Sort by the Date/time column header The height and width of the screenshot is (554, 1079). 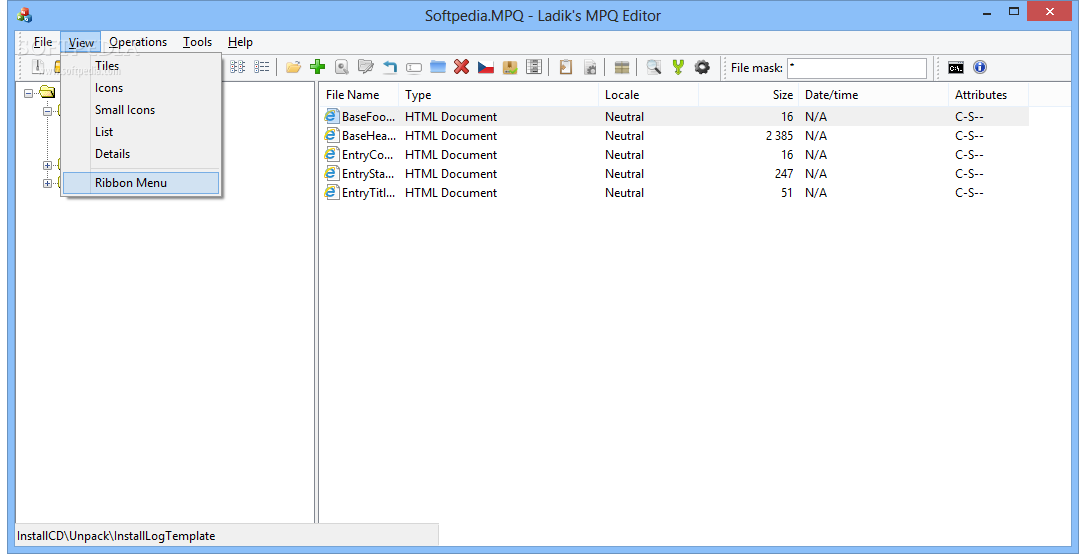[874, 95]
